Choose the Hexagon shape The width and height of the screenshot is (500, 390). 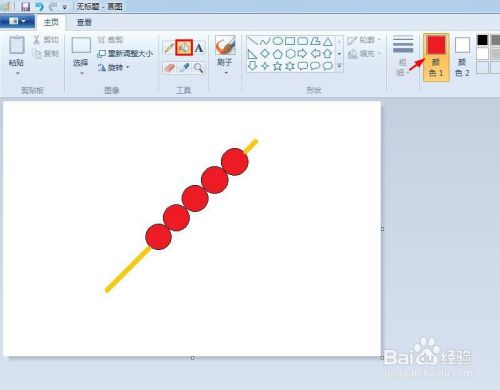[290, 54]
